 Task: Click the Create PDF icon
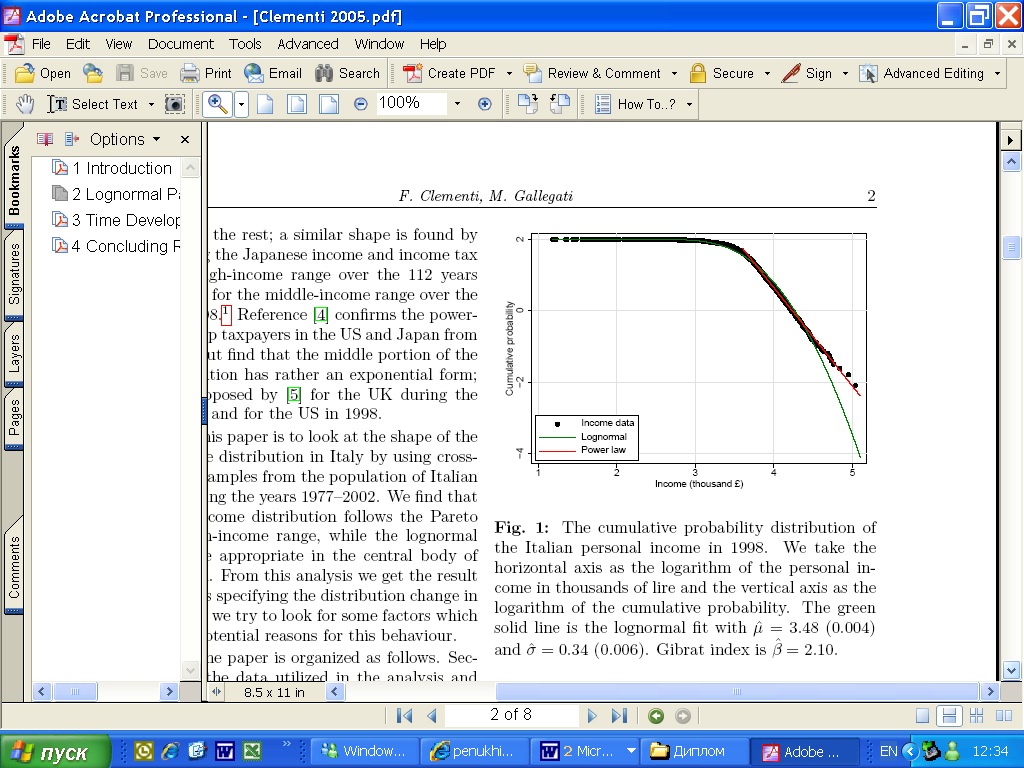pyautogui.click(x=413, y=73)
